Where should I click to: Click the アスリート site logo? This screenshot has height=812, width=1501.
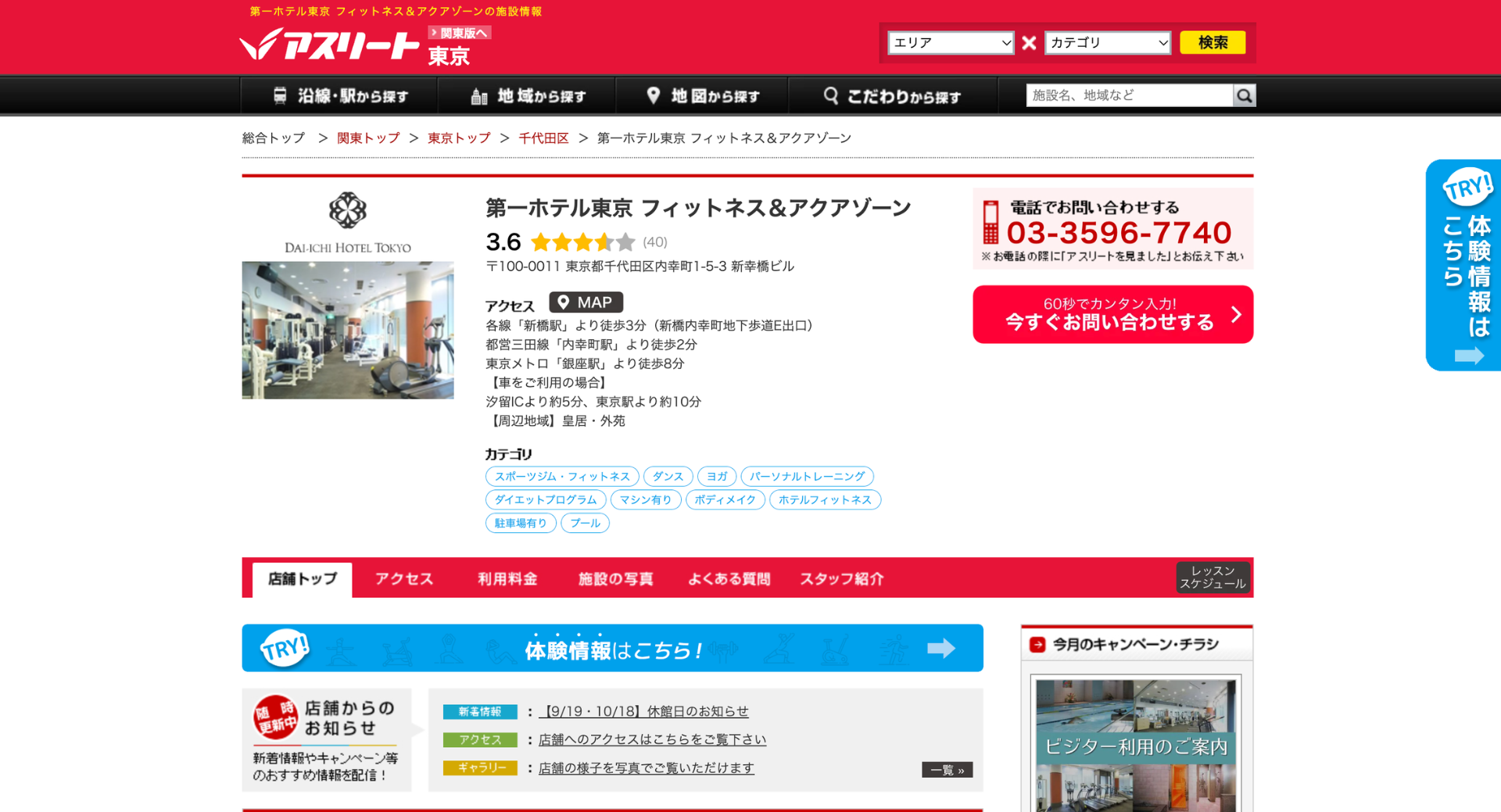[329, 45]
